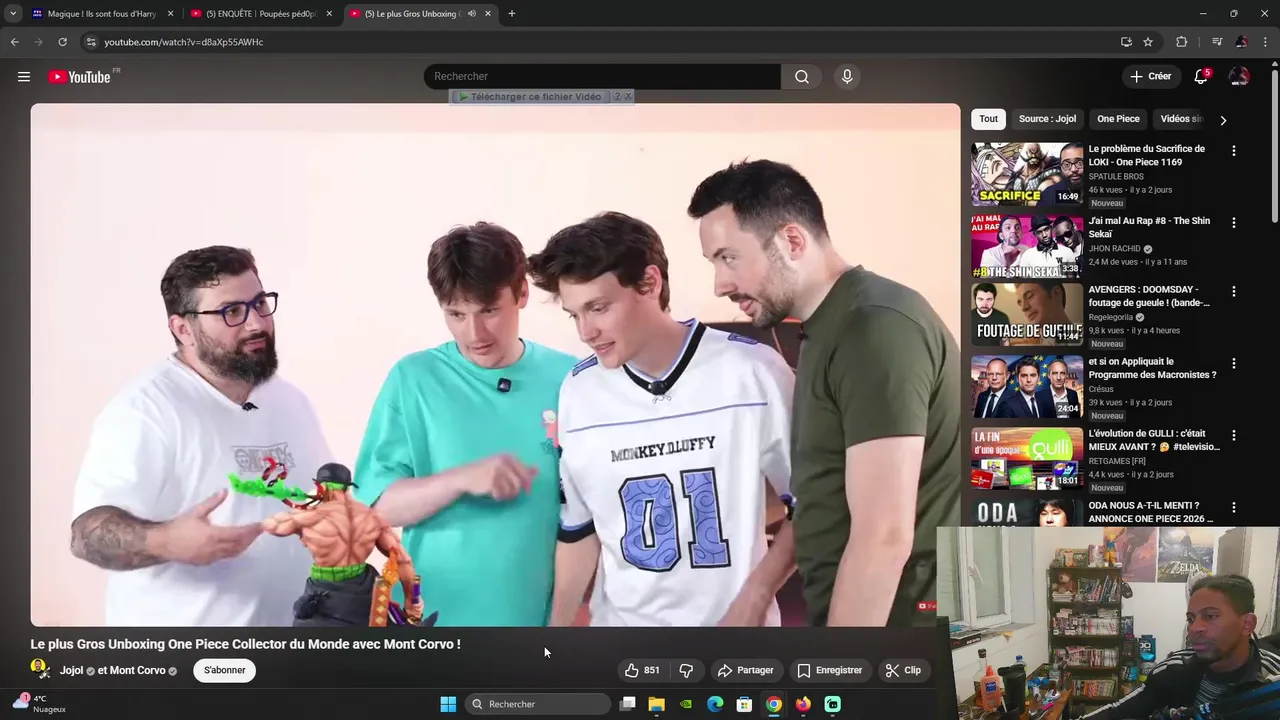Focus the YouTube Rechercher search box
Viewport: 1280px width, 720px height.
point(602,77)
